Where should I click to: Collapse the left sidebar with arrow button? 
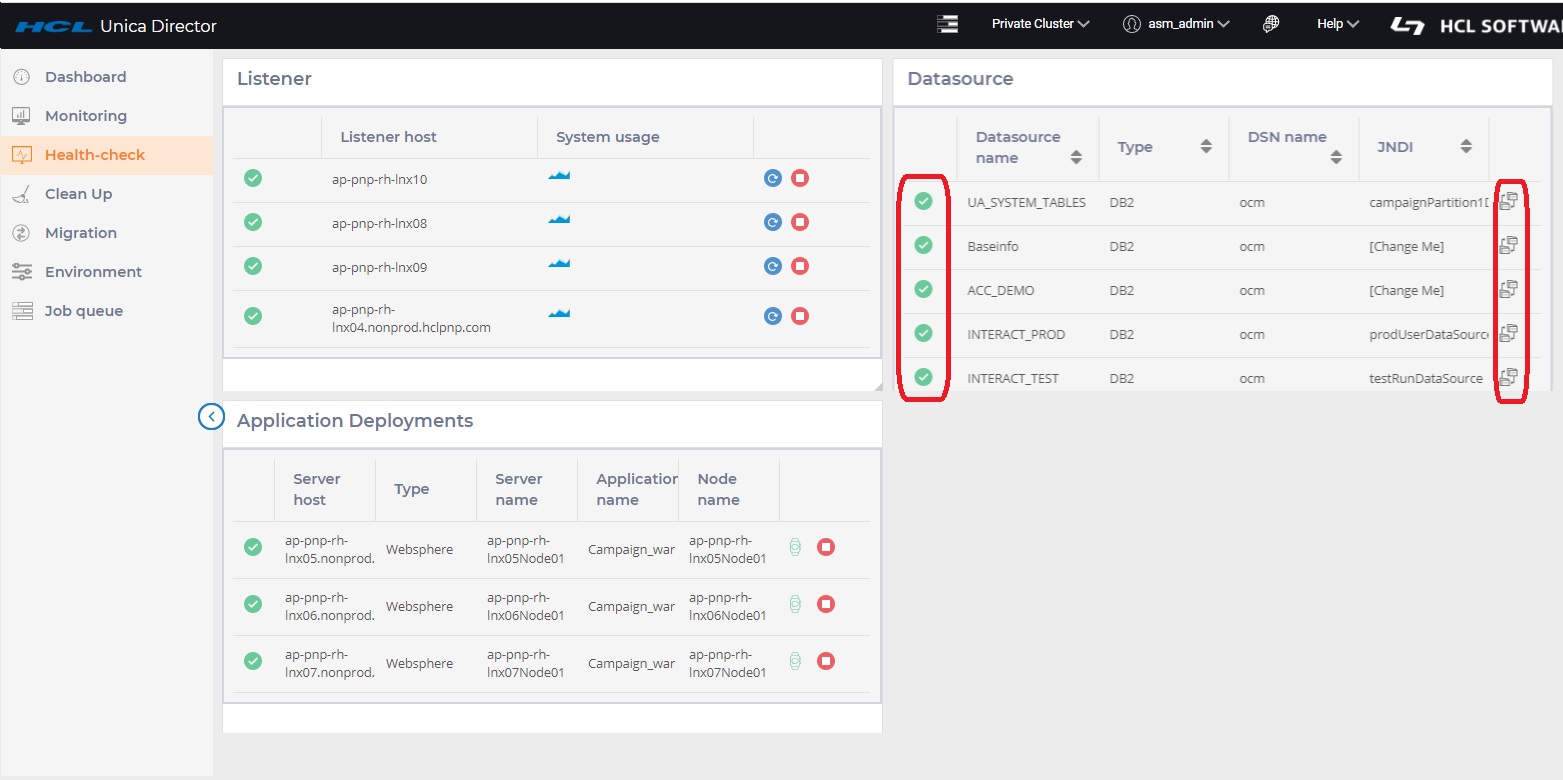click(211, 416)
